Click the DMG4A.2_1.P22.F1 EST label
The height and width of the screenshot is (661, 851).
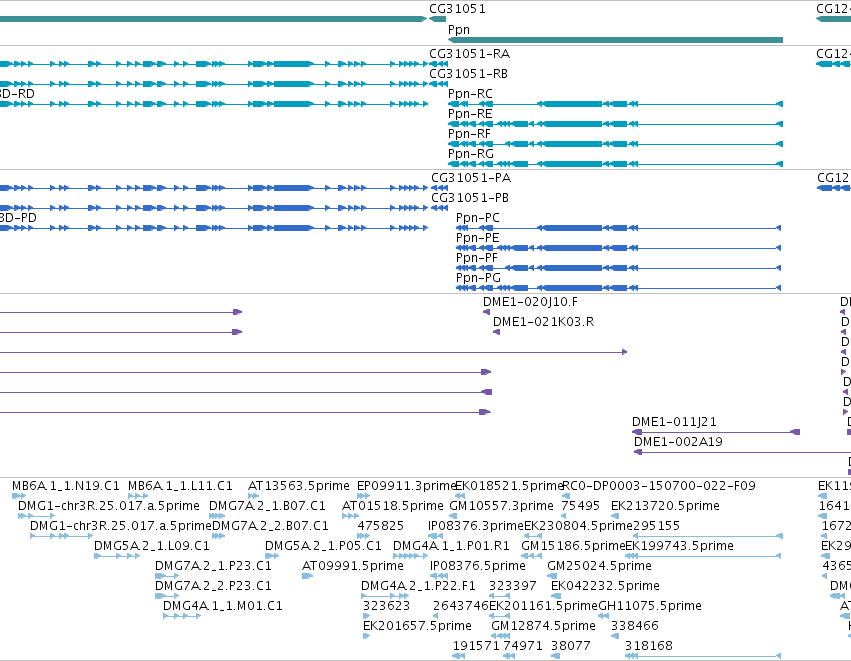(x=418, y=586)
